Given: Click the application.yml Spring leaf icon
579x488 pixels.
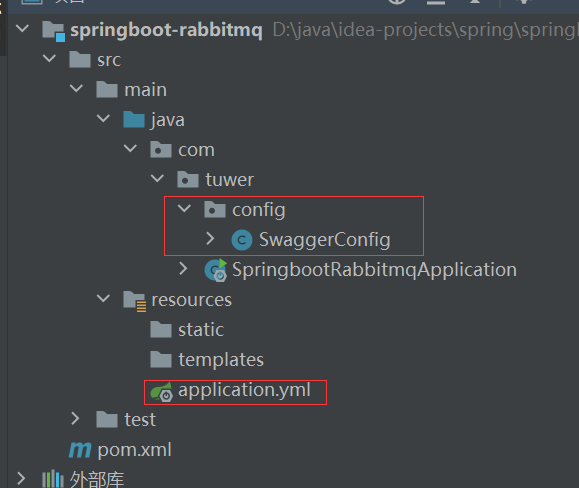Looking at the screenshot, I should (161, 392).
